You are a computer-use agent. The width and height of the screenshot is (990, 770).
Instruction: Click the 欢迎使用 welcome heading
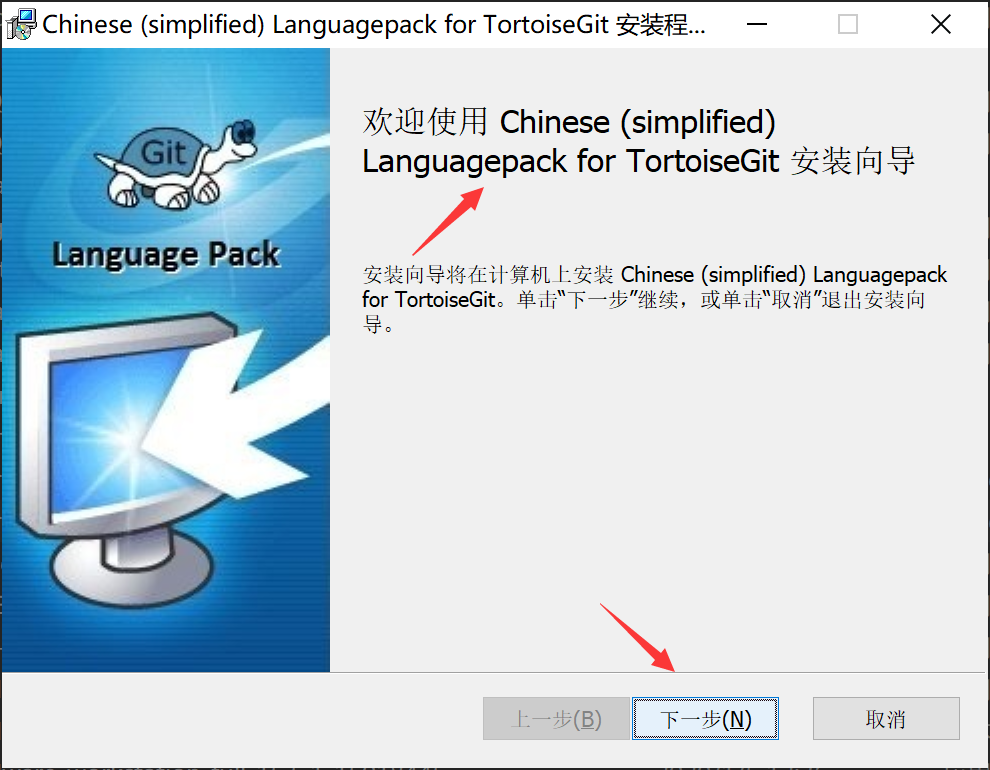(638, 141)
